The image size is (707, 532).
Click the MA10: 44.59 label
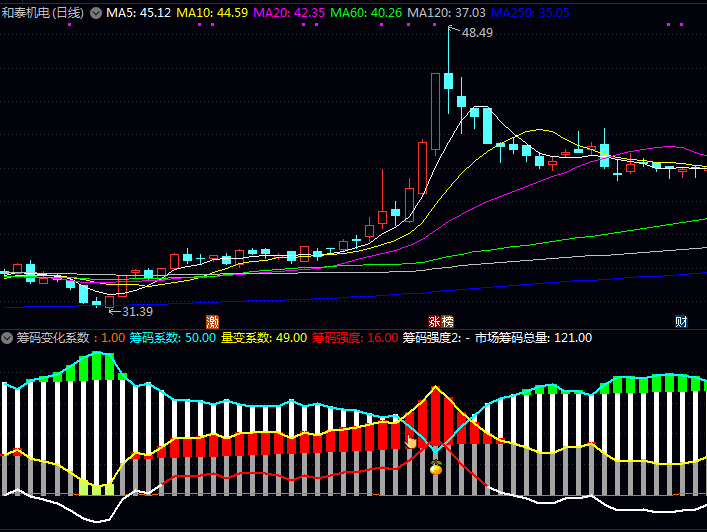click(212, 13)
